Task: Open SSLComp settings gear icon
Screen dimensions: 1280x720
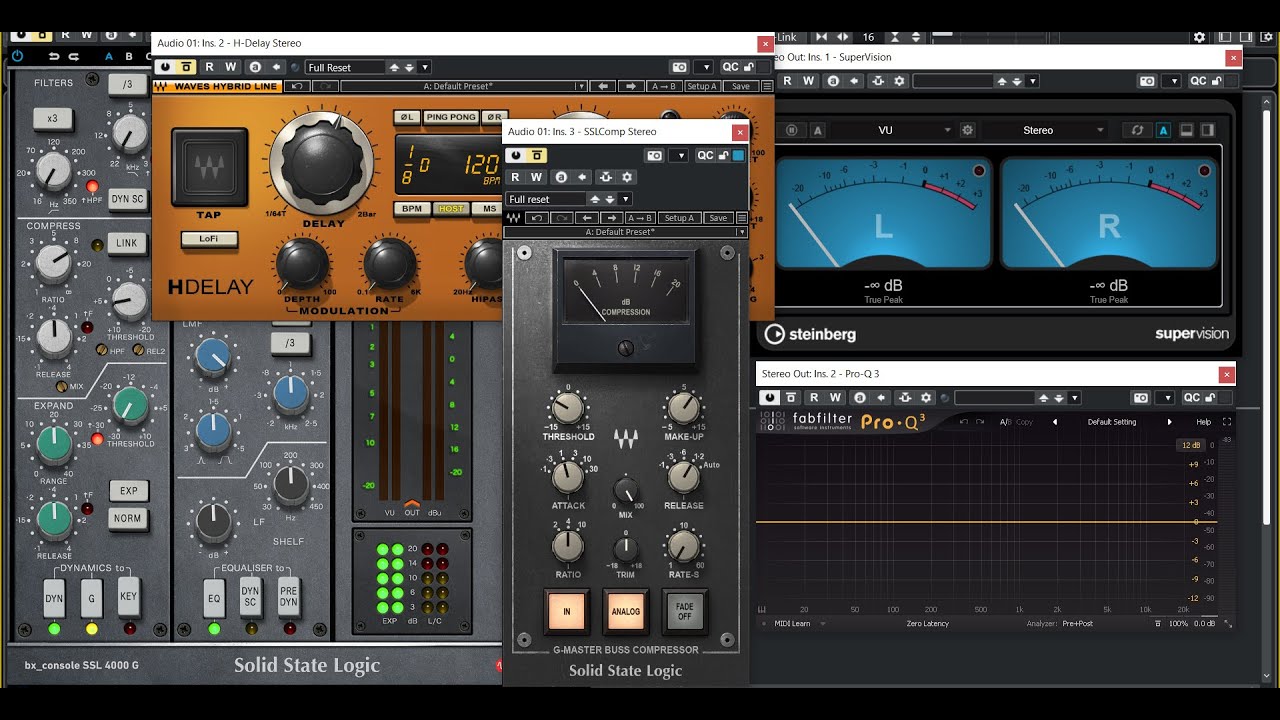Action: pos(627,177)
